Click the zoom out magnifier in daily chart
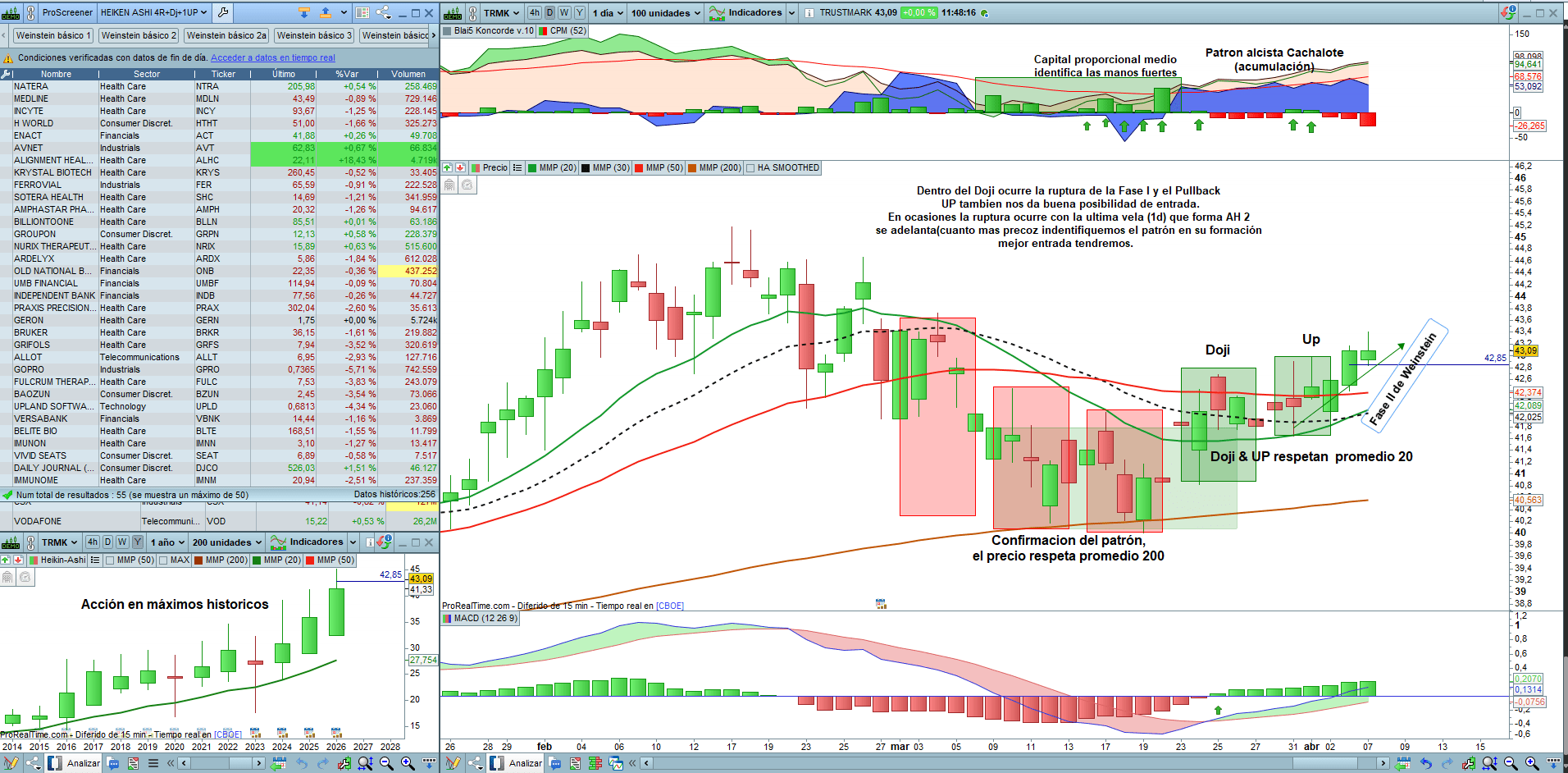This screenshot has width=1568, height=773. pyautogui.click(x=1511, y=763)
